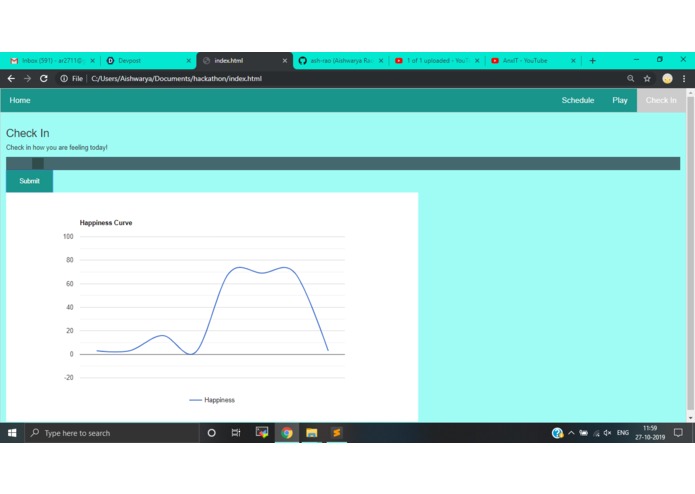Viewport: 695px width, 494px height.
Task: Bookmark this page with the star icon
Action: (647, 78)
